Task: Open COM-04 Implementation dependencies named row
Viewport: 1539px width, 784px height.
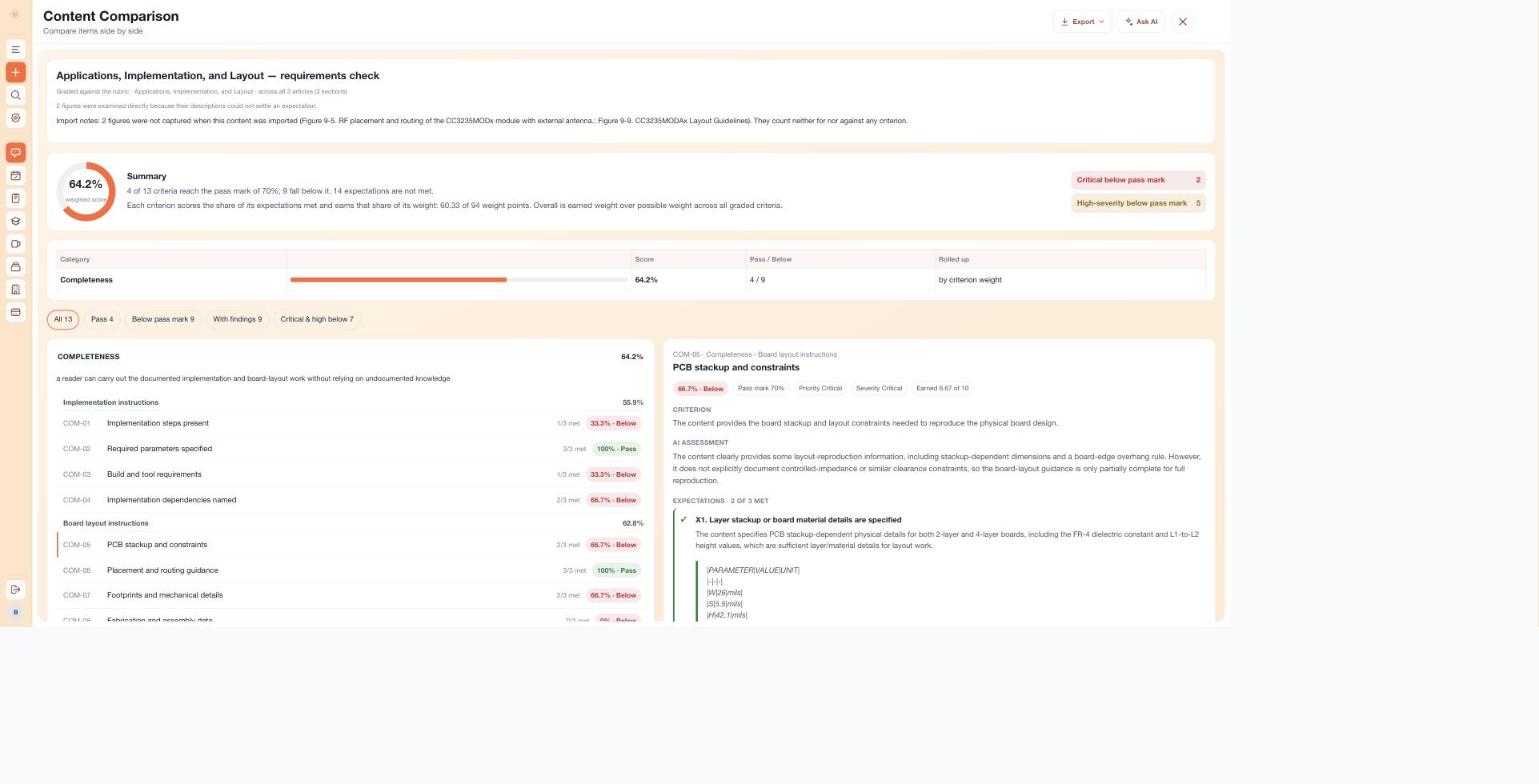Action: click(351, 500)
